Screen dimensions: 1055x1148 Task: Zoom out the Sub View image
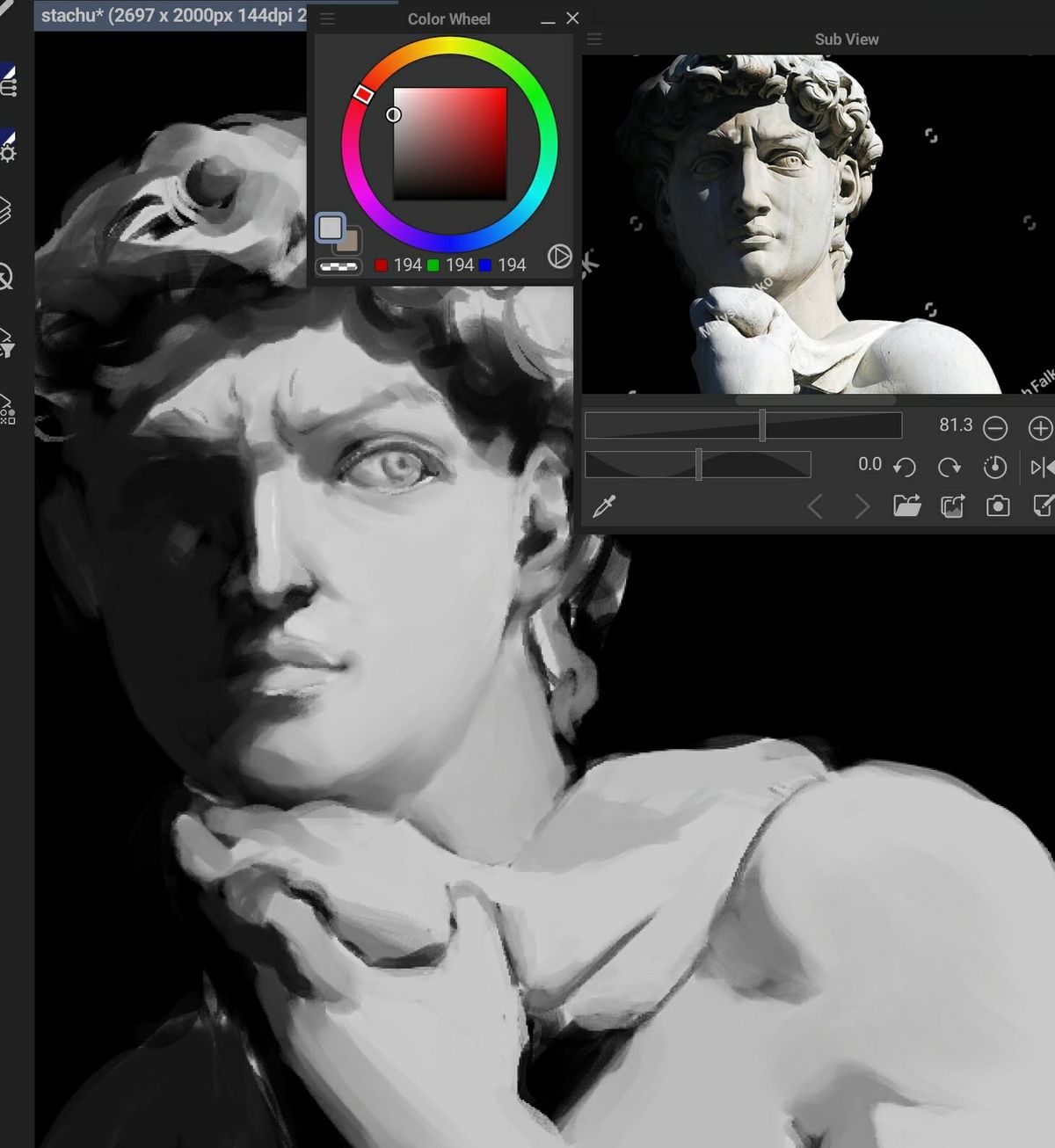tap(995, 428)
